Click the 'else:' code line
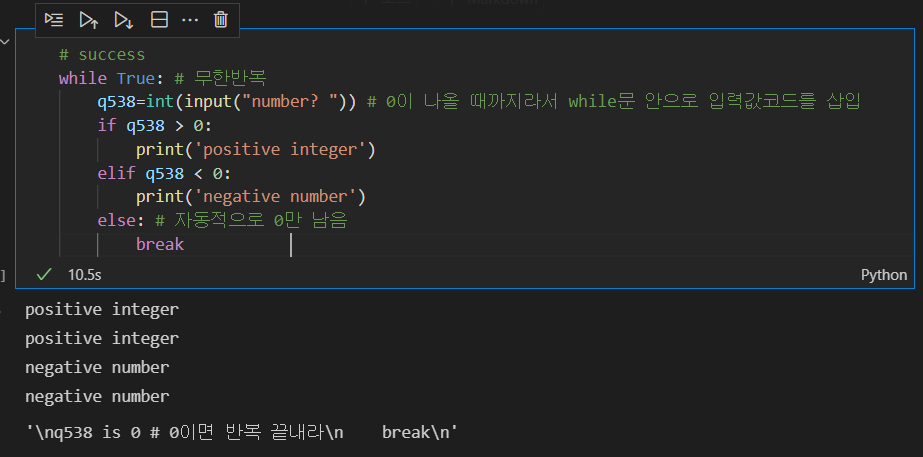The width and height of the screenshot is (923, 457). point(223,221)
